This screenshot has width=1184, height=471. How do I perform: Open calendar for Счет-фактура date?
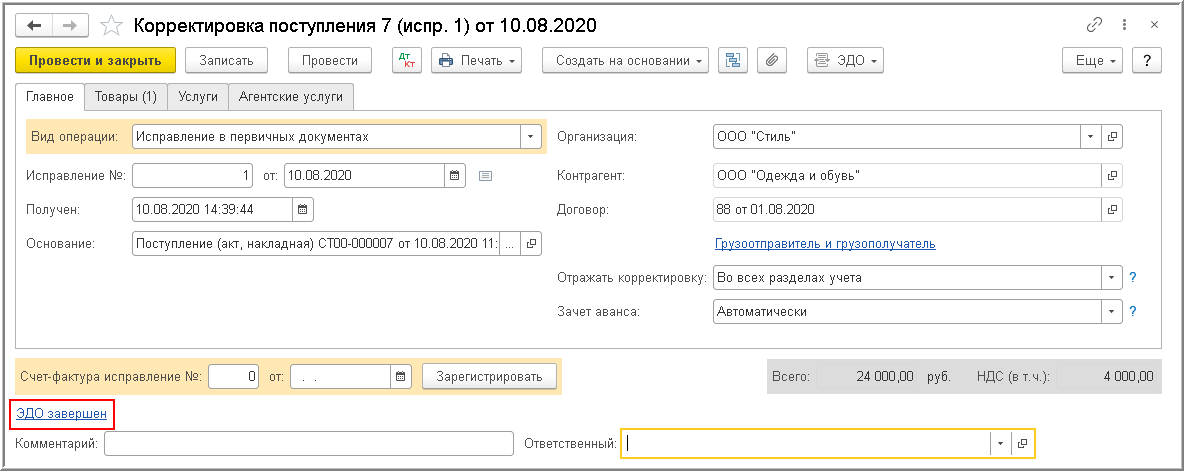pyautogui.click(x=401, y=376)
